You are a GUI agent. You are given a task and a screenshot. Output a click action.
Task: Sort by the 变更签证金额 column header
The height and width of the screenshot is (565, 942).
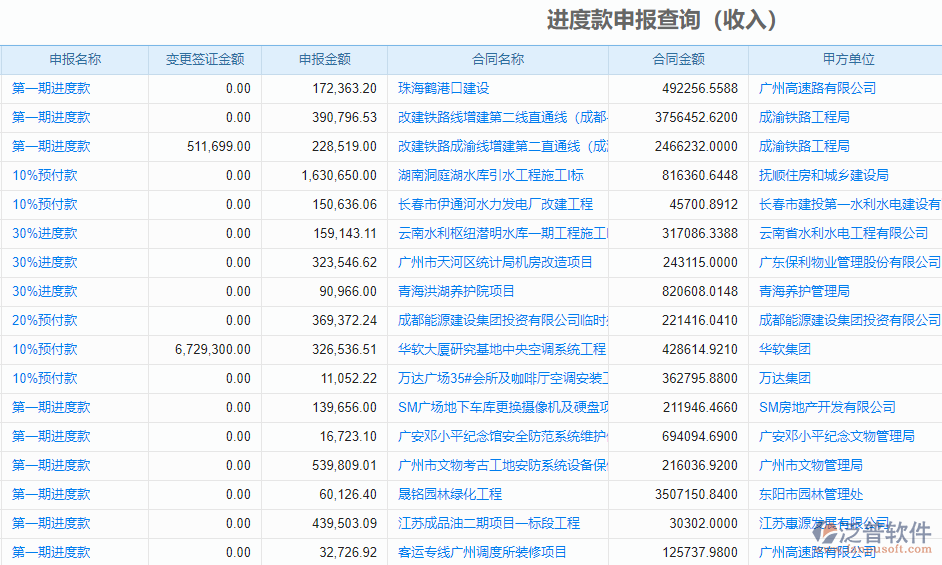(205, 60)
